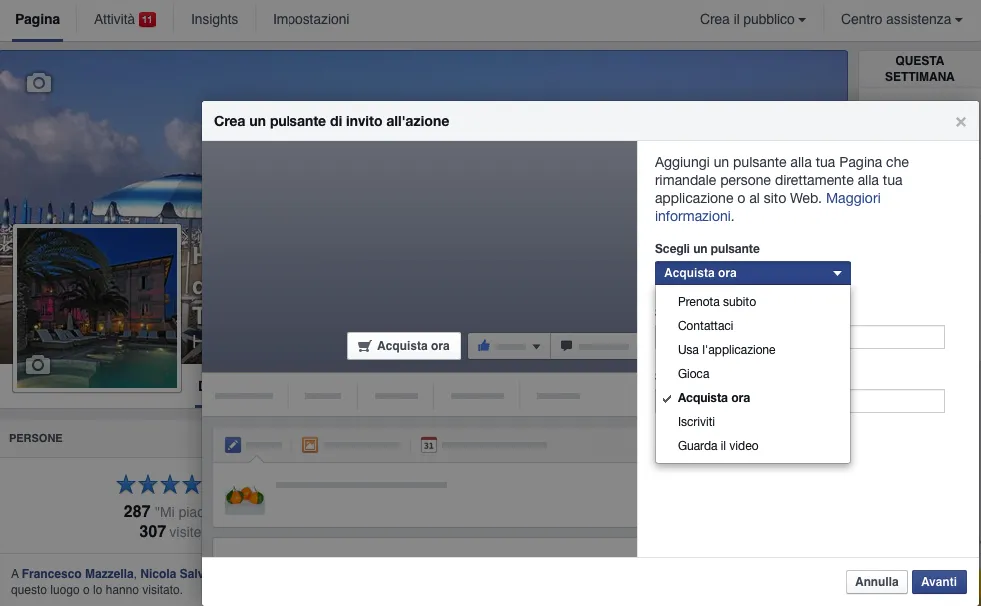The width and height of the screenshot is (981, 606).
Task: Select the checked Acquista ora option
Action: [753, 398]
